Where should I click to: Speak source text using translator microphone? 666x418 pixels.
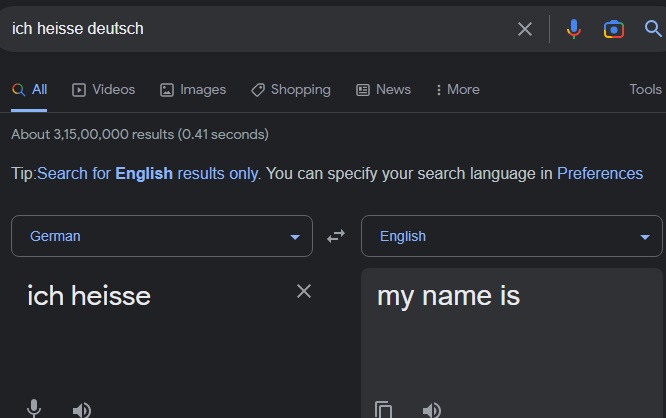pyautogui.click(x=34, y=410)
